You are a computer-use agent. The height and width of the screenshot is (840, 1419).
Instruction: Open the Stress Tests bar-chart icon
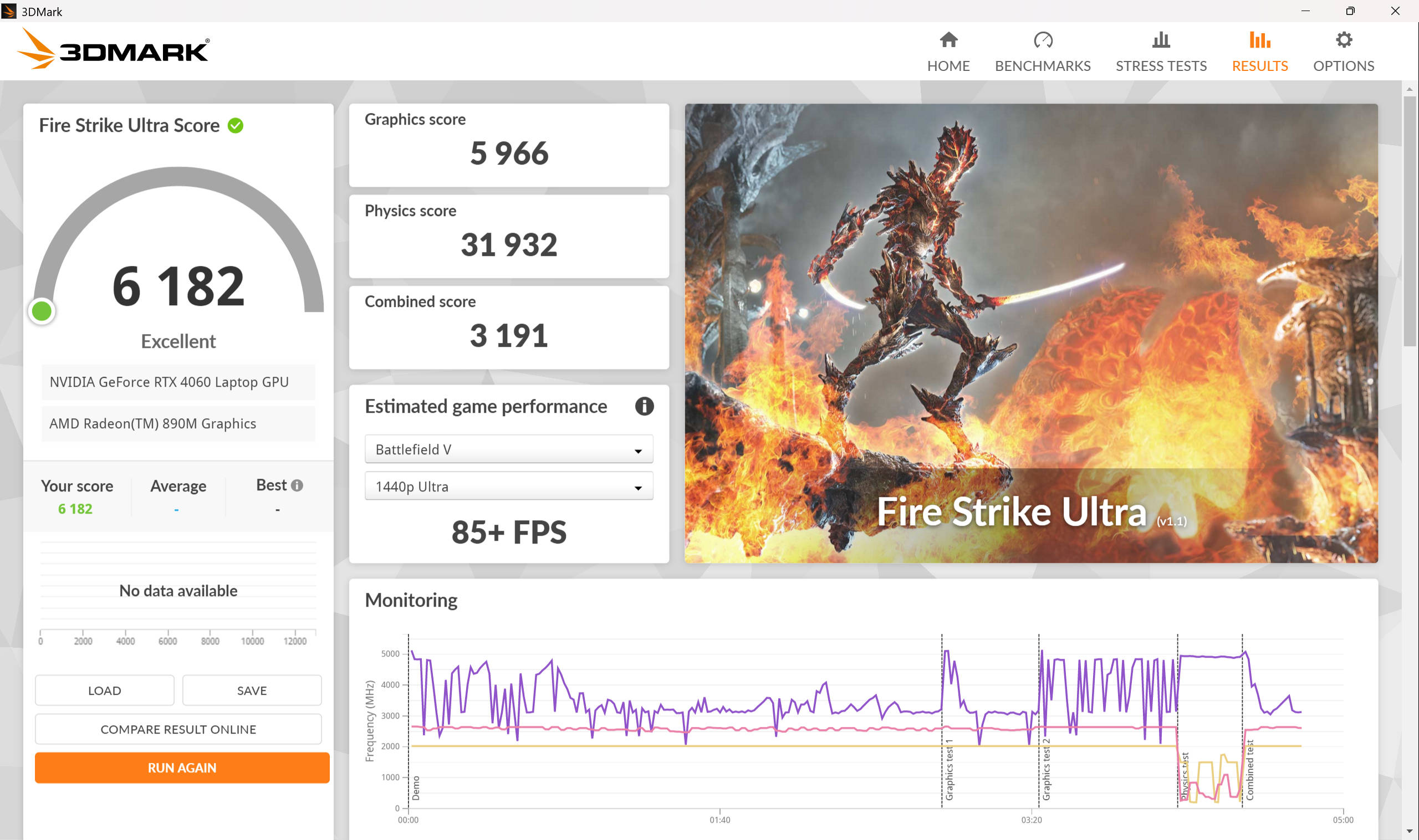click(x=1161, y=40)
